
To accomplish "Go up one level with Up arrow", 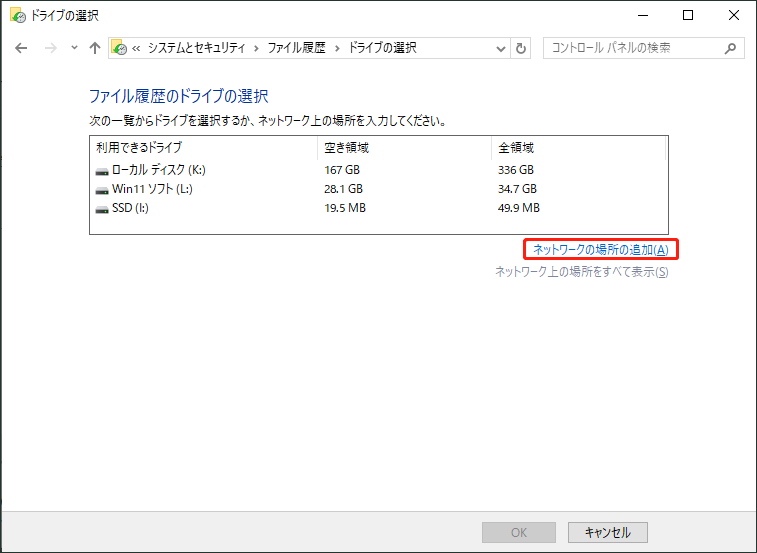I will click(95, 48).
